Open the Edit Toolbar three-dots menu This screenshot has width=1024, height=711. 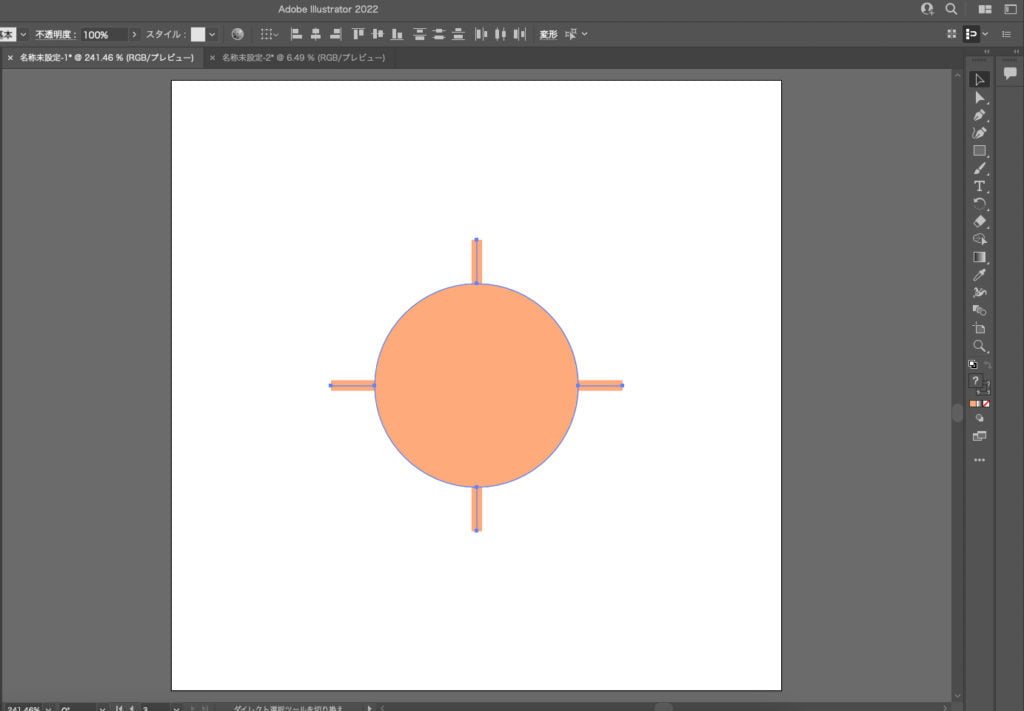[979, 460]
